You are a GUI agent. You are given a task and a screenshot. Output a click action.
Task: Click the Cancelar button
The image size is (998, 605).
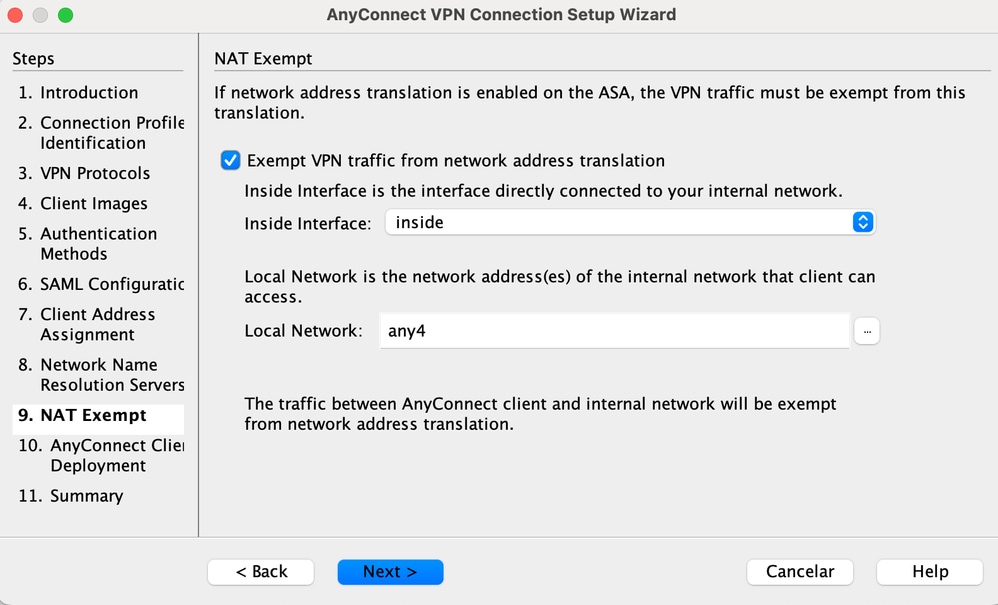(x=800, y=572)
